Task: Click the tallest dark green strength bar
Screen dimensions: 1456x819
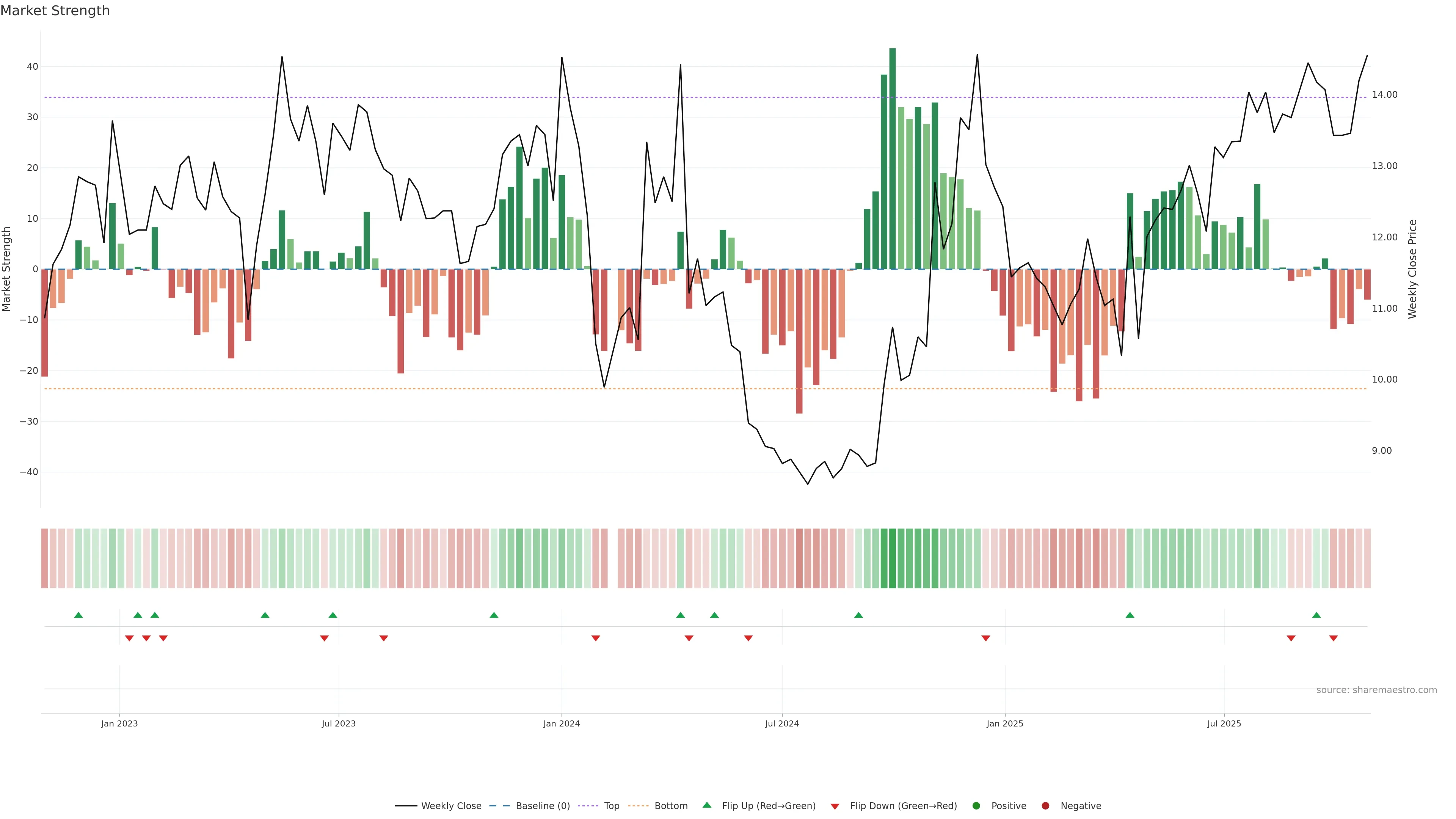Action: [x=893, y=158]
